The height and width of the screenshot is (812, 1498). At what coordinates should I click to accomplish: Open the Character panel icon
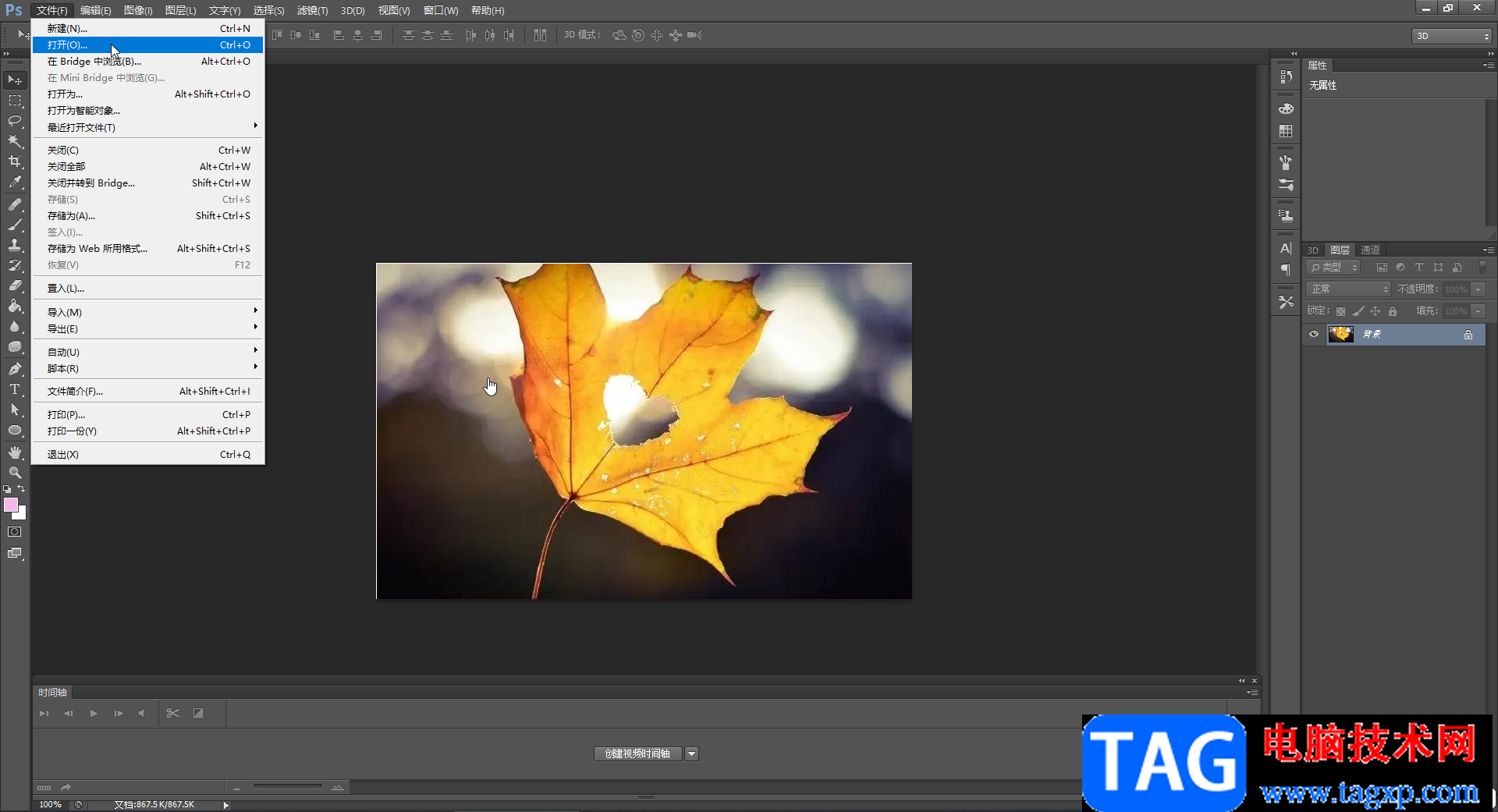(1286, 248)
